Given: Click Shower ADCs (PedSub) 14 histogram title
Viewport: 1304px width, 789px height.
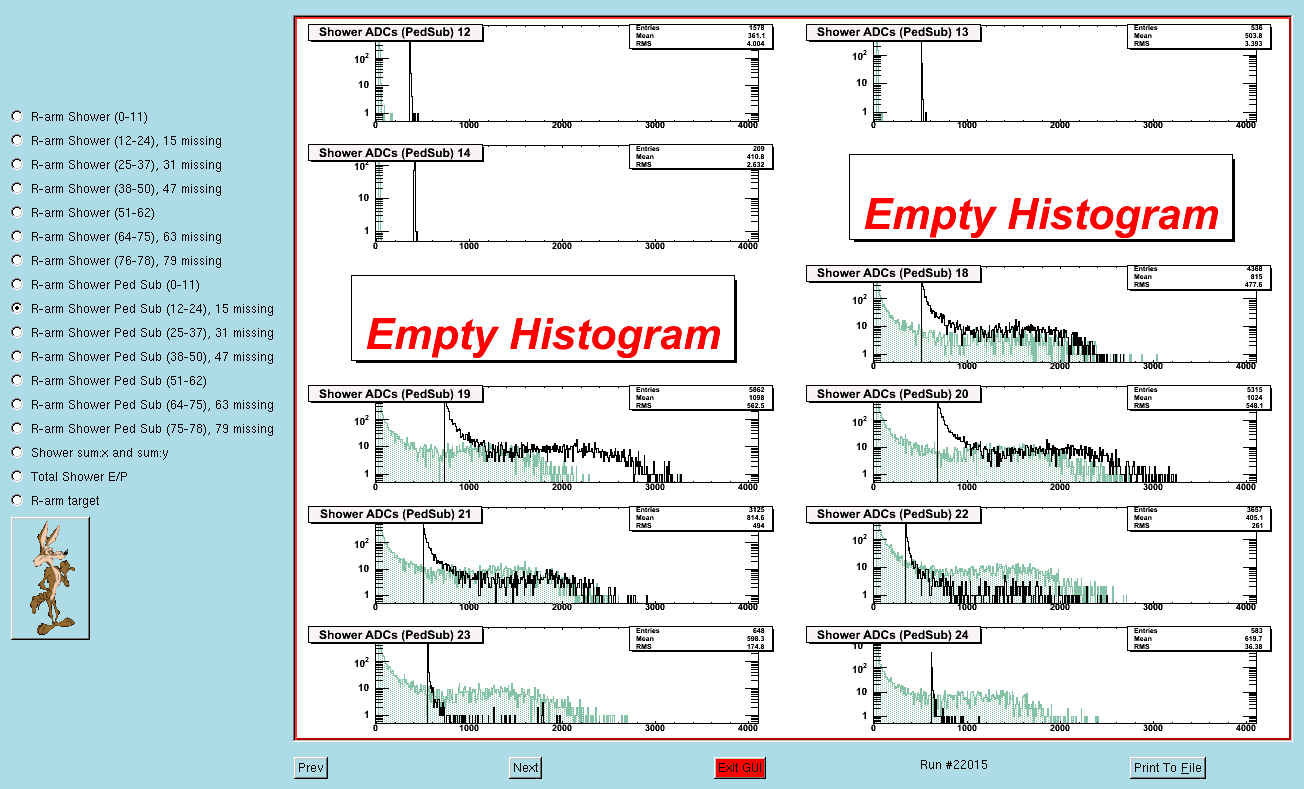Looking at the screenshot, I should click(395, 153).
